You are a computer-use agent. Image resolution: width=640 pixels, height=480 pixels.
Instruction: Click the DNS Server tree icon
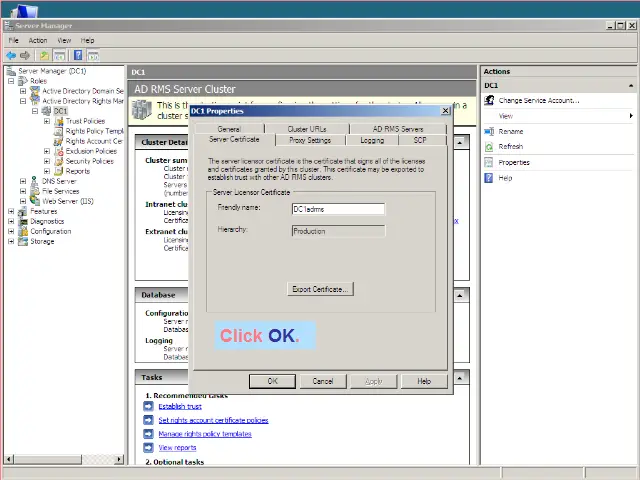35,181
